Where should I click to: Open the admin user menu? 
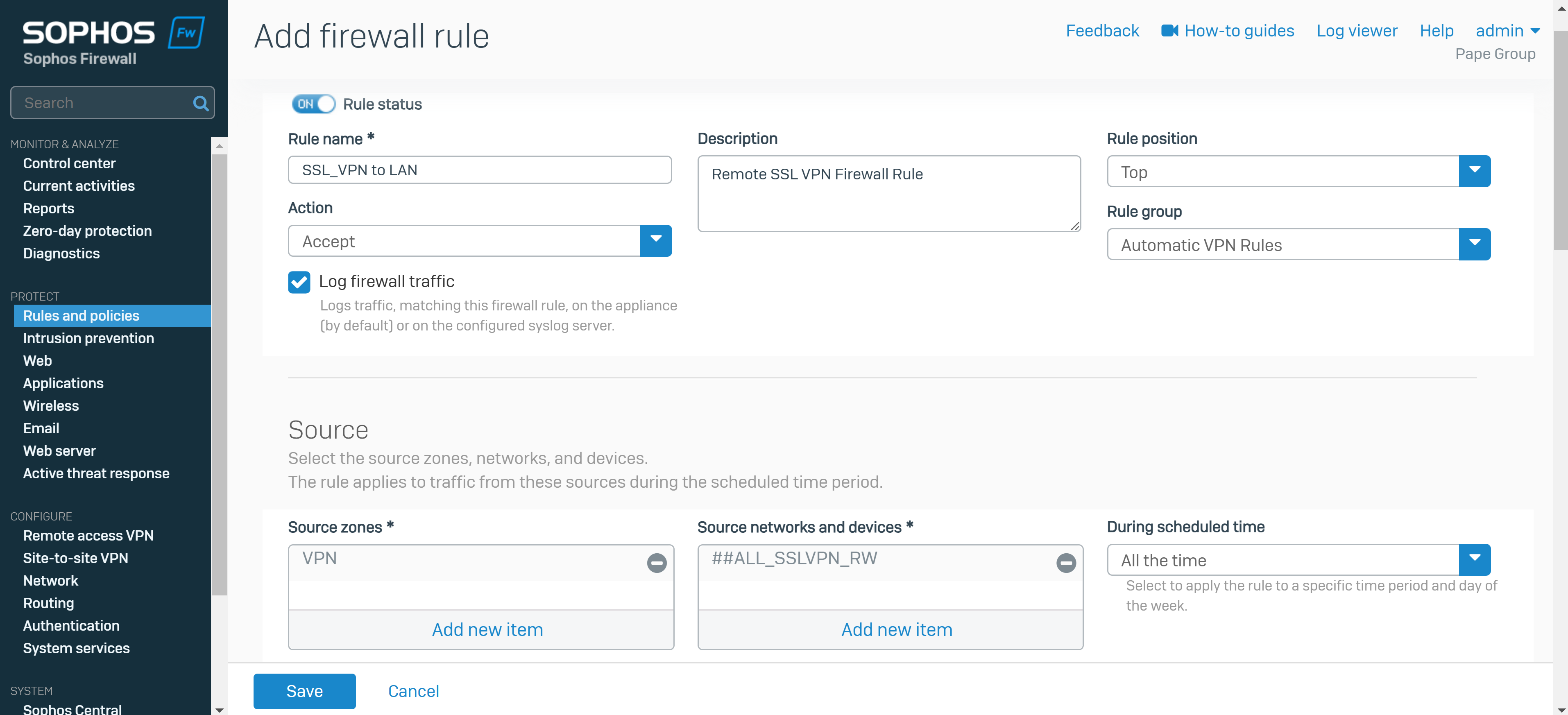[1508, 30]
